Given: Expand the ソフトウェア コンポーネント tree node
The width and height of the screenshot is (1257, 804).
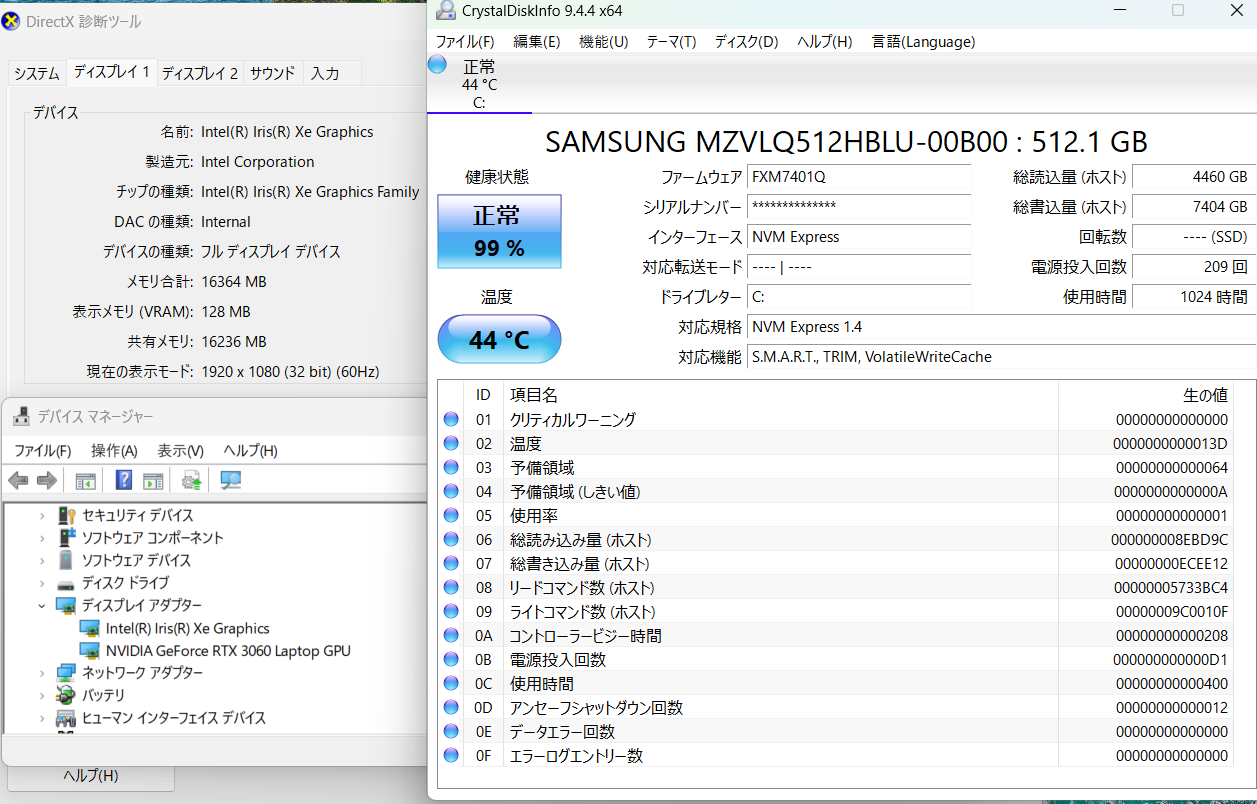Looking at the screenshot, I should (42, 538).
